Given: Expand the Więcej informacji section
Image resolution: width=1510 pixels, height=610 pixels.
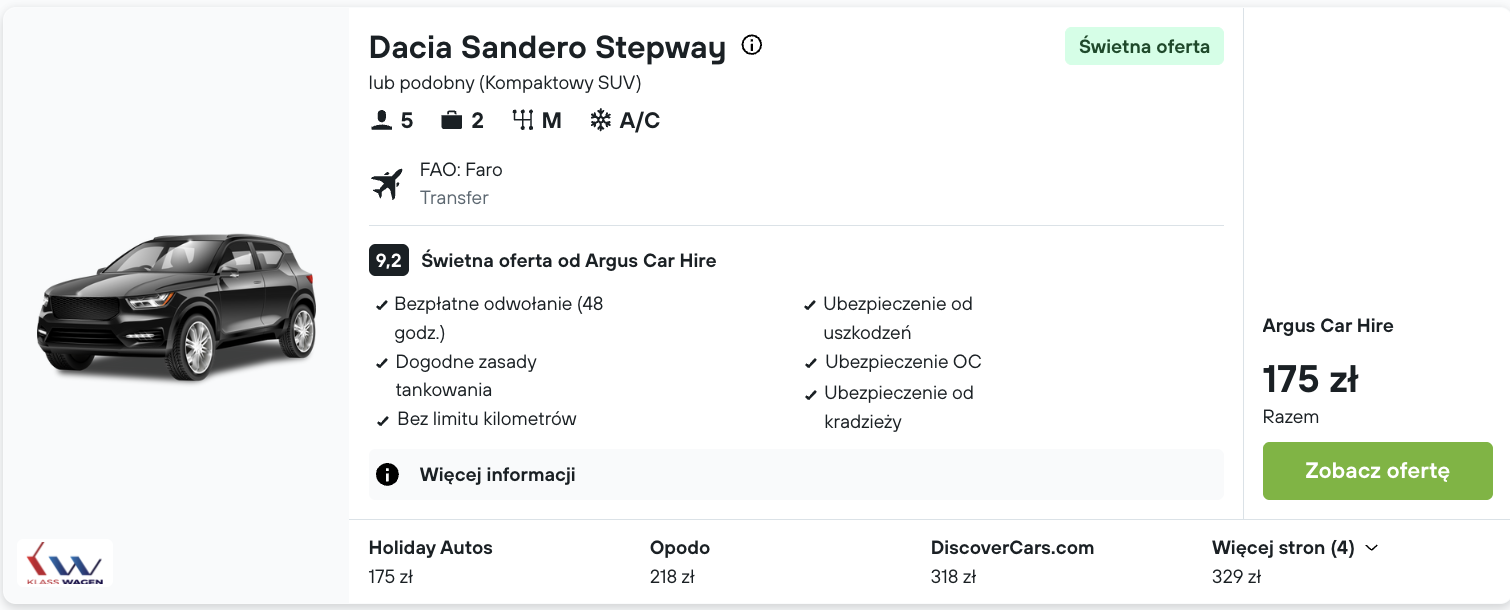Looking at the screenshot, I should point(796,474).
